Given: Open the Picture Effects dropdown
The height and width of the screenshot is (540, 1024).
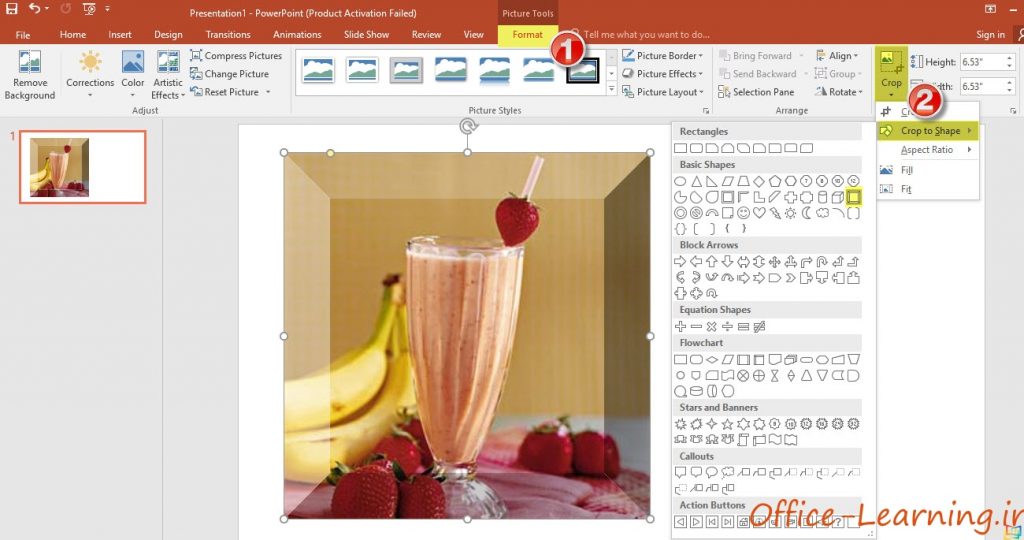Looking at the screenshot, I should [x=662, y=74].
